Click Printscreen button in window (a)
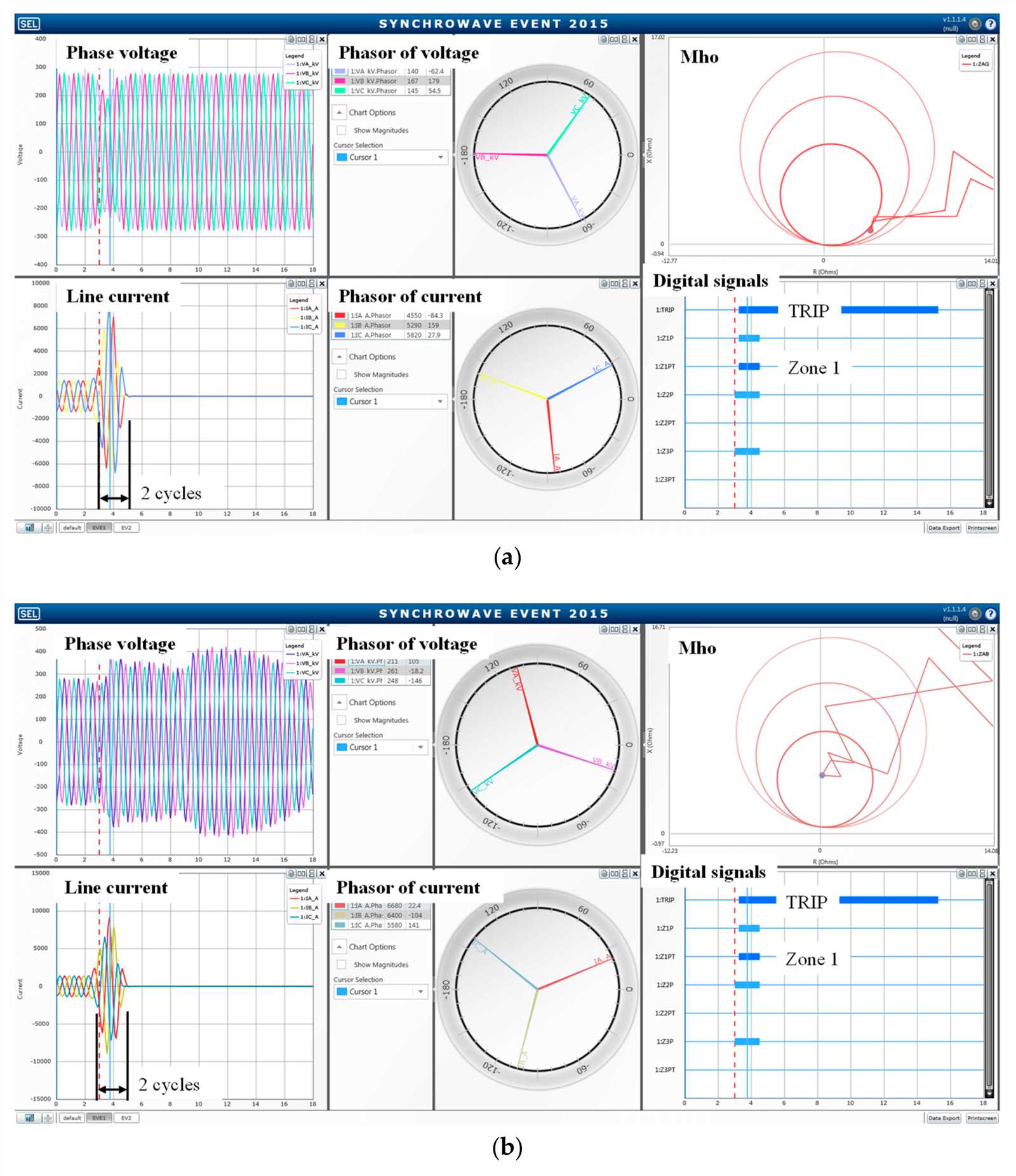Screen dimensions: 1016x1176 [982, 528]
